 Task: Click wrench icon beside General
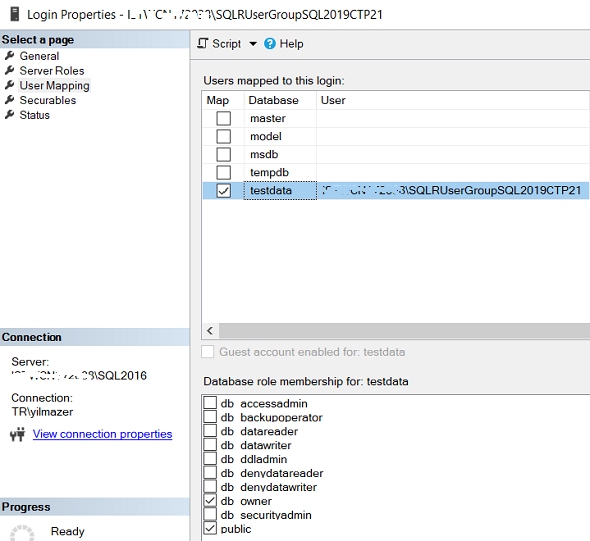tap(10, 56)
